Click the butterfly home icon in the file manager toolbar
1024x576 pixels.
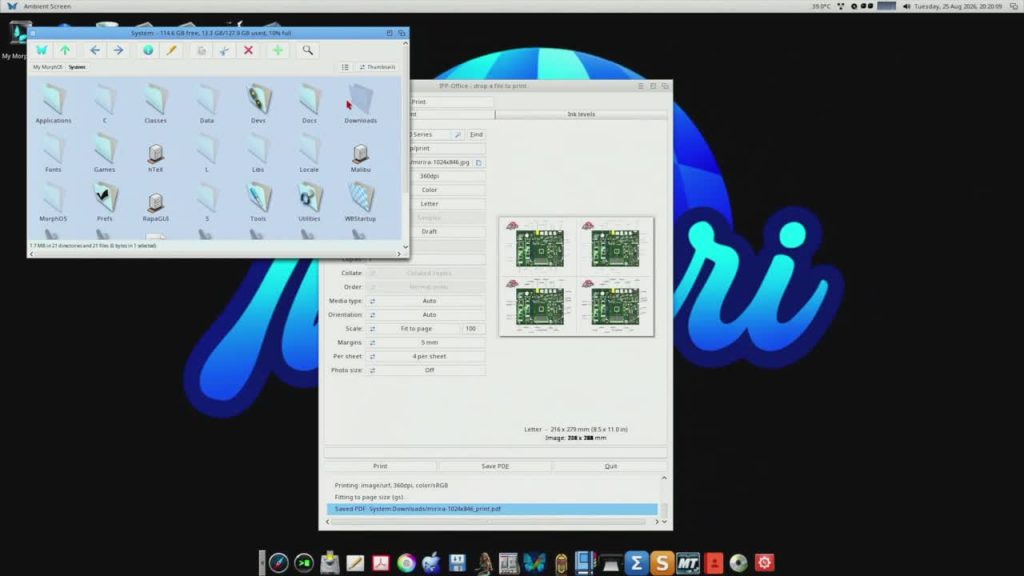42,50
